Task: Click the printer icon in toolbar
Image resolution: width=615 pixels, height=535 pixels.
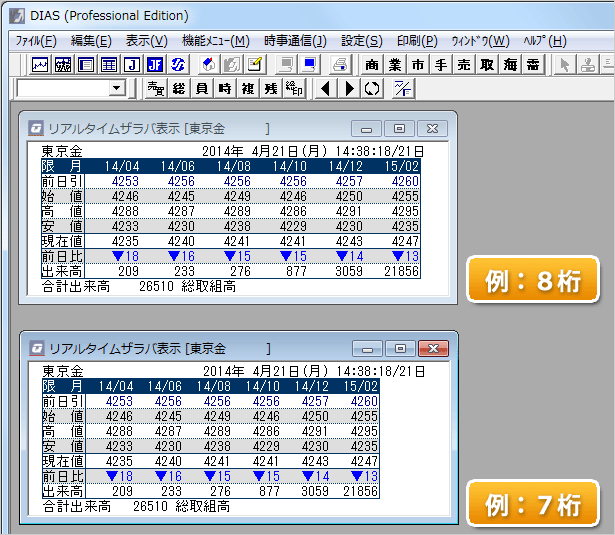Action: [340, 65]
